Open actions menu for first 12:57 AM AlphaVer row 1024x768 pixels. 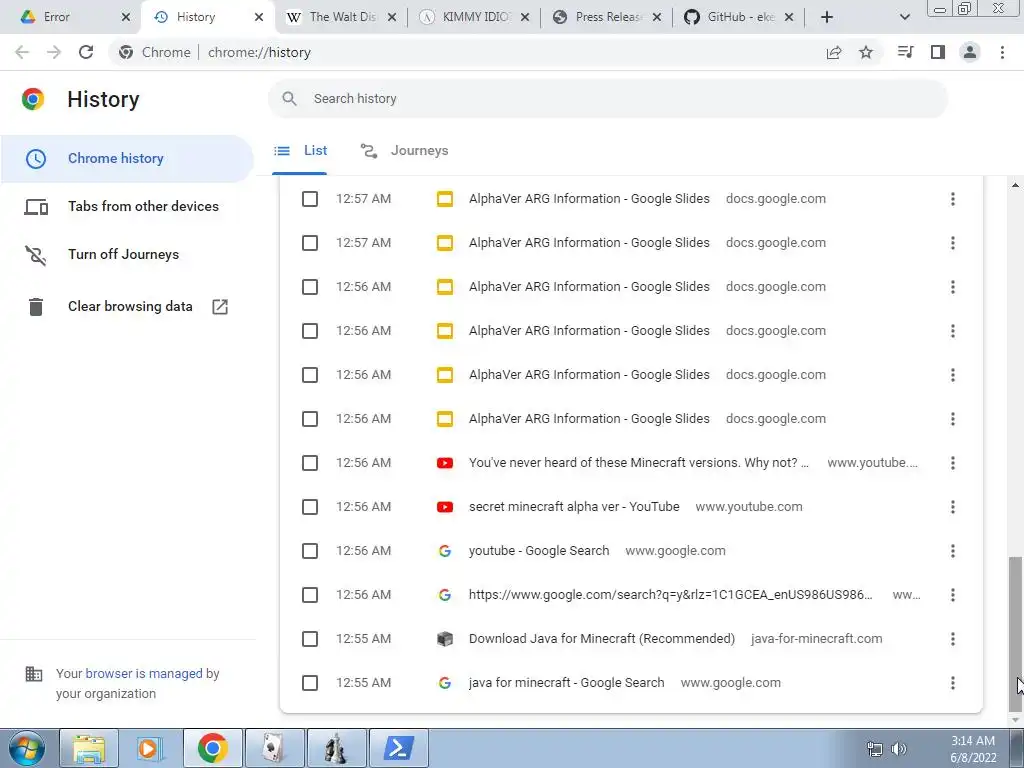pyautogui.click(x=953, y=199)
